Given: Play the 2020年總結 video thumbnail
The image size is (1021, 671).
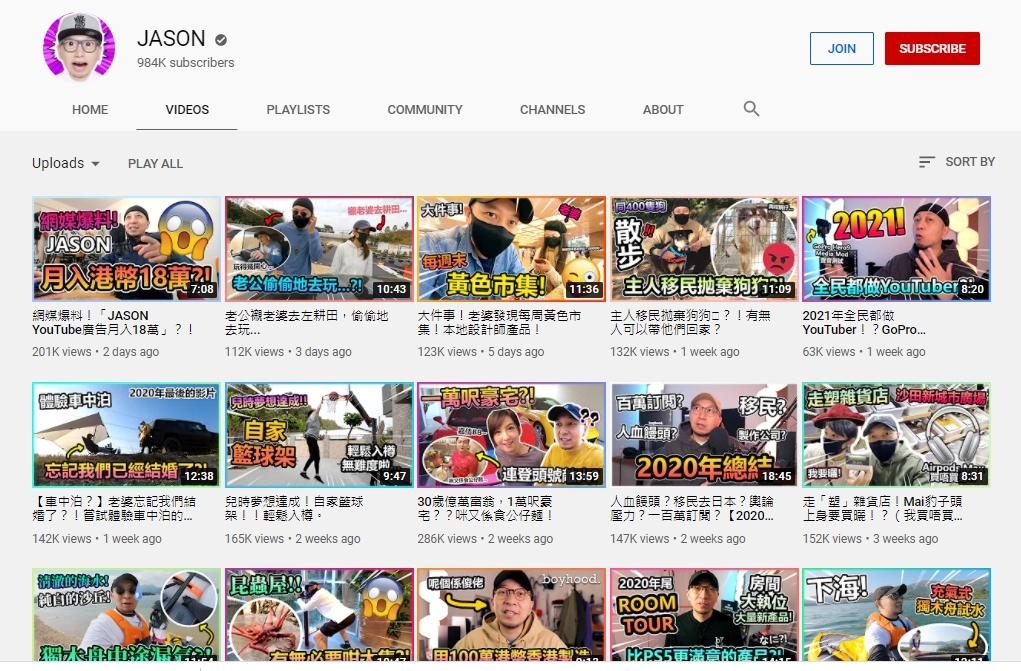Looking at the screenshot, I should point(704,434).
